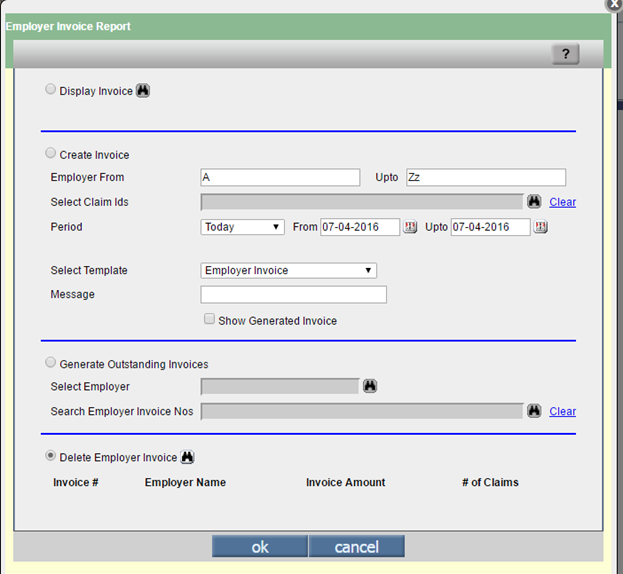Focus the greyed Select Claim Ids field
This screenshot has width=623, height=574.
click(362, 202)
